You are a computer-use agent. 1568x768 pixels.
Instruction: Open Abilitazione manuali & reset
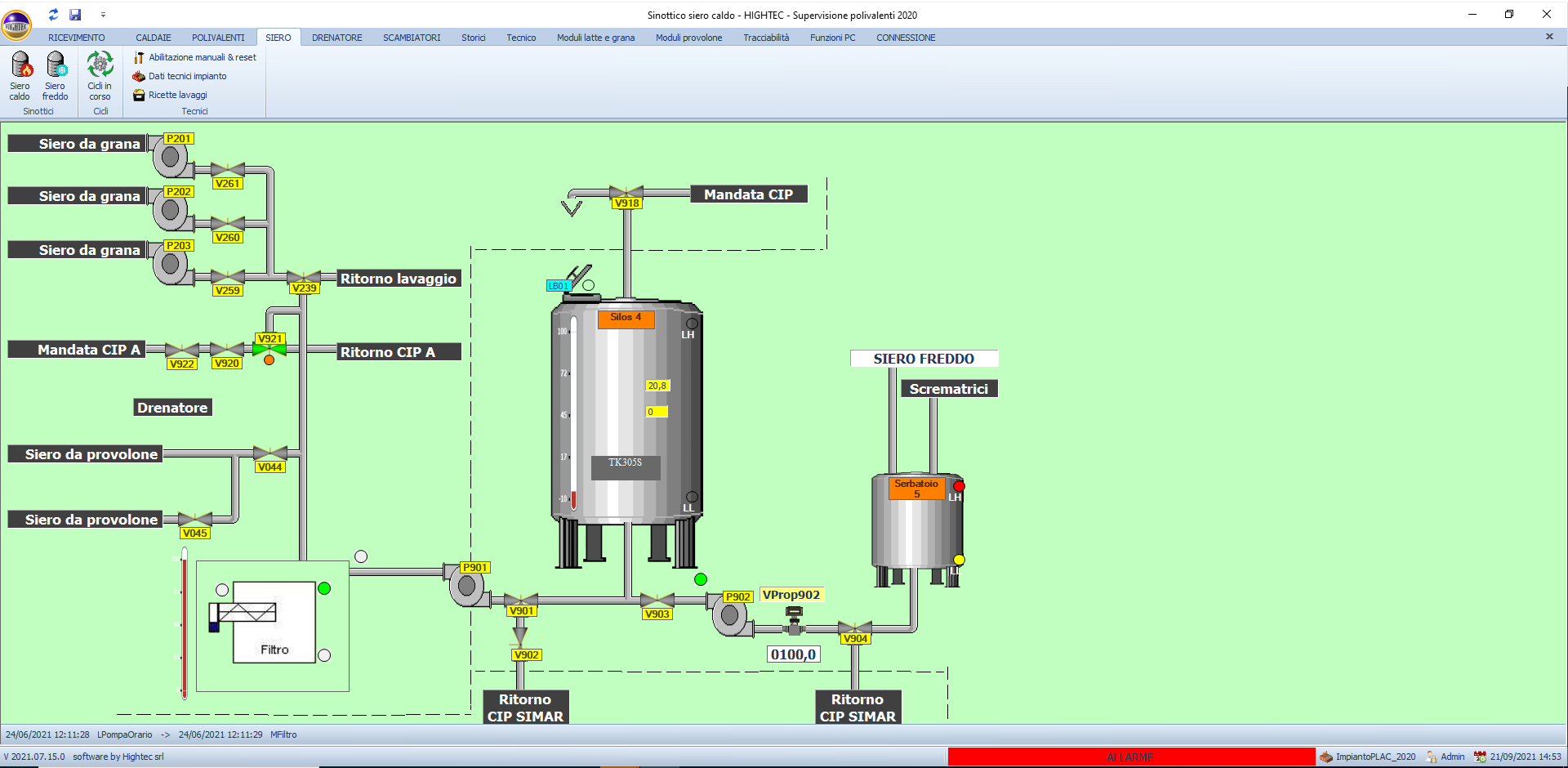[x=195, y=57]
